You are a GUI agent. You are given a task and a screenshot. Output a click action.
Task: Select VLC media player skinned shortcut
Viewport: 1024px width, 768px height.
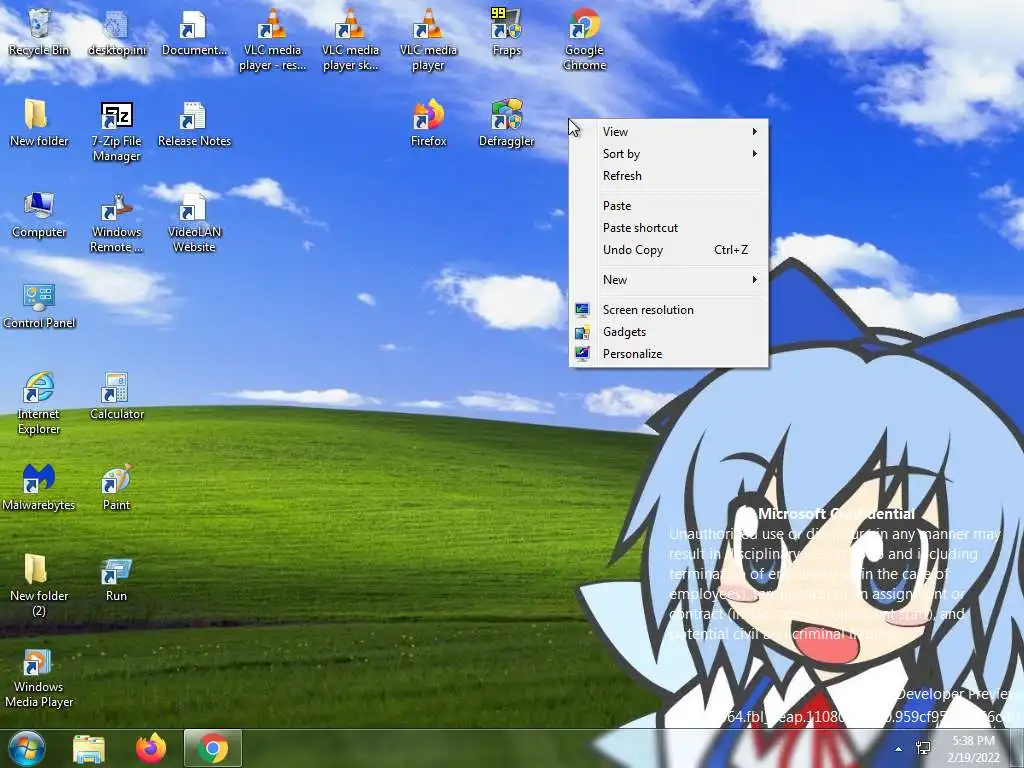click(350, 40)
